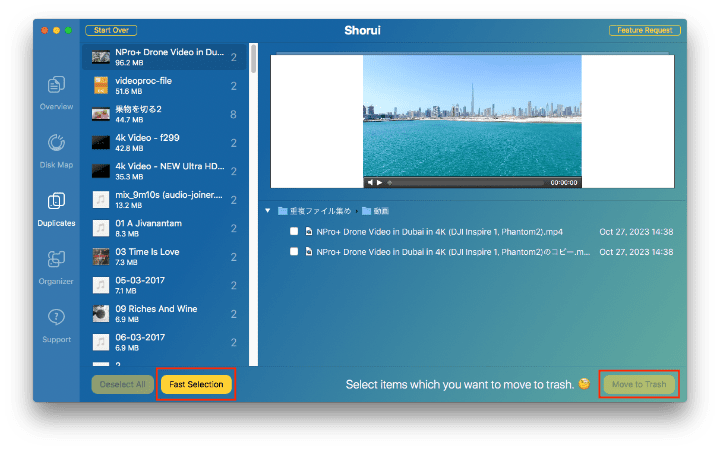
Task: Open the Disk Map sidebar icon
Action: (56, 143)
